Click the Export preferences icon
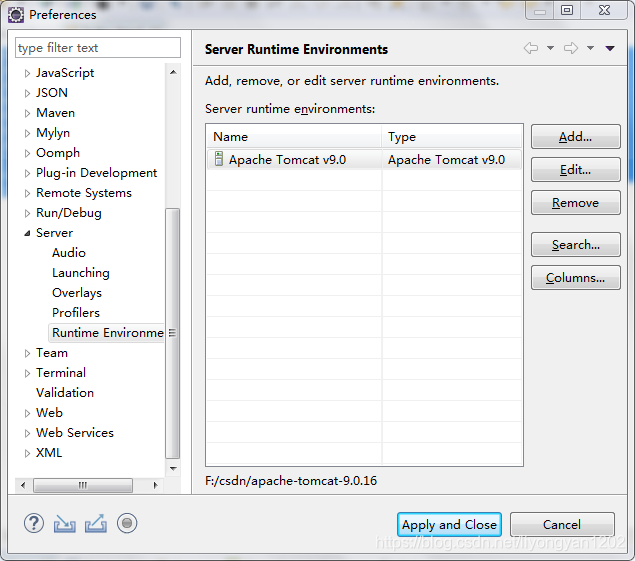This screenshot has height=561, width=635. (x=96, y=523)
